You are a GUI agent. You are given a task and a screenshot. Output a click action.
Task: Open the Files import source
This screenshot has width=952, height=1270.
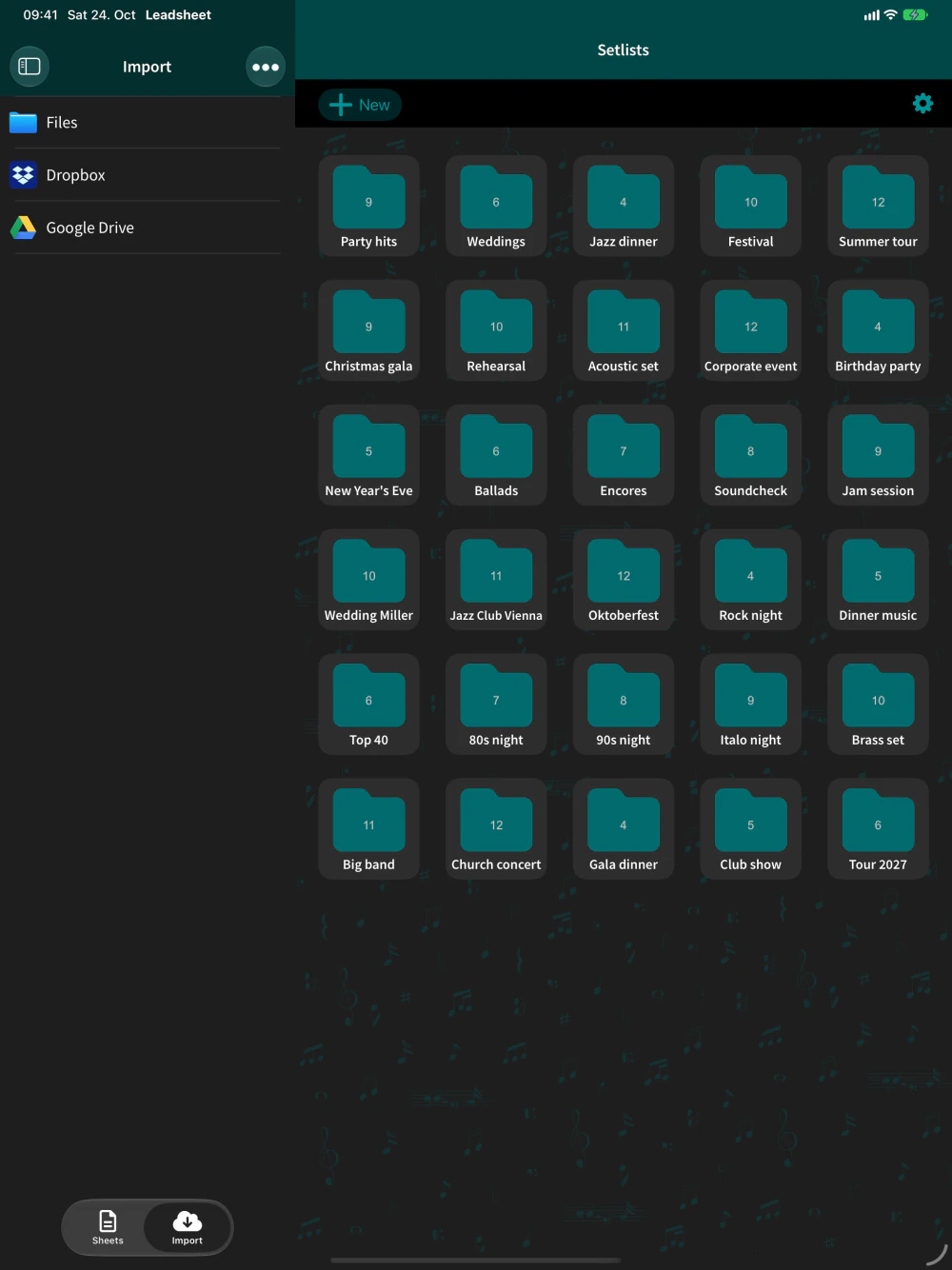(147, 123)
